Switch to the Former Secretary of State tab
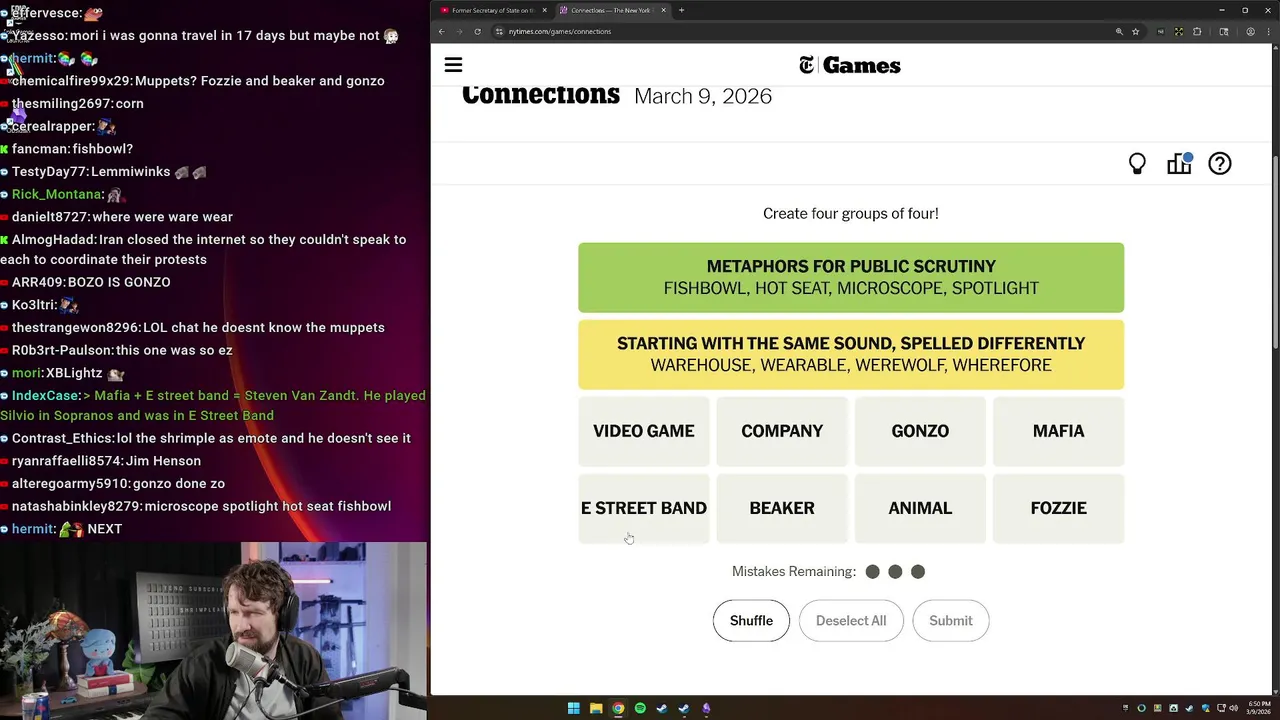1280x720 pixels. tap(493, 10)
